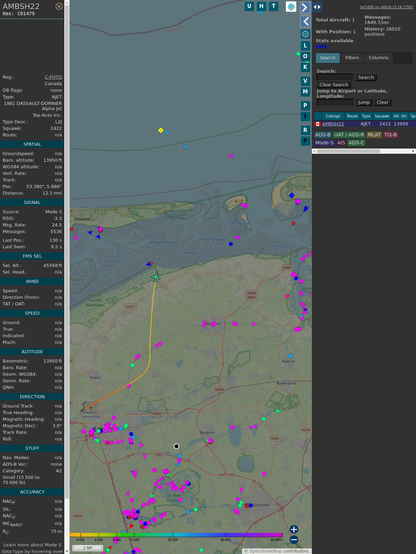The height and width of the screenshot is (554, 416).
Task: Open the map layer switcher icon
Action: 291,7
